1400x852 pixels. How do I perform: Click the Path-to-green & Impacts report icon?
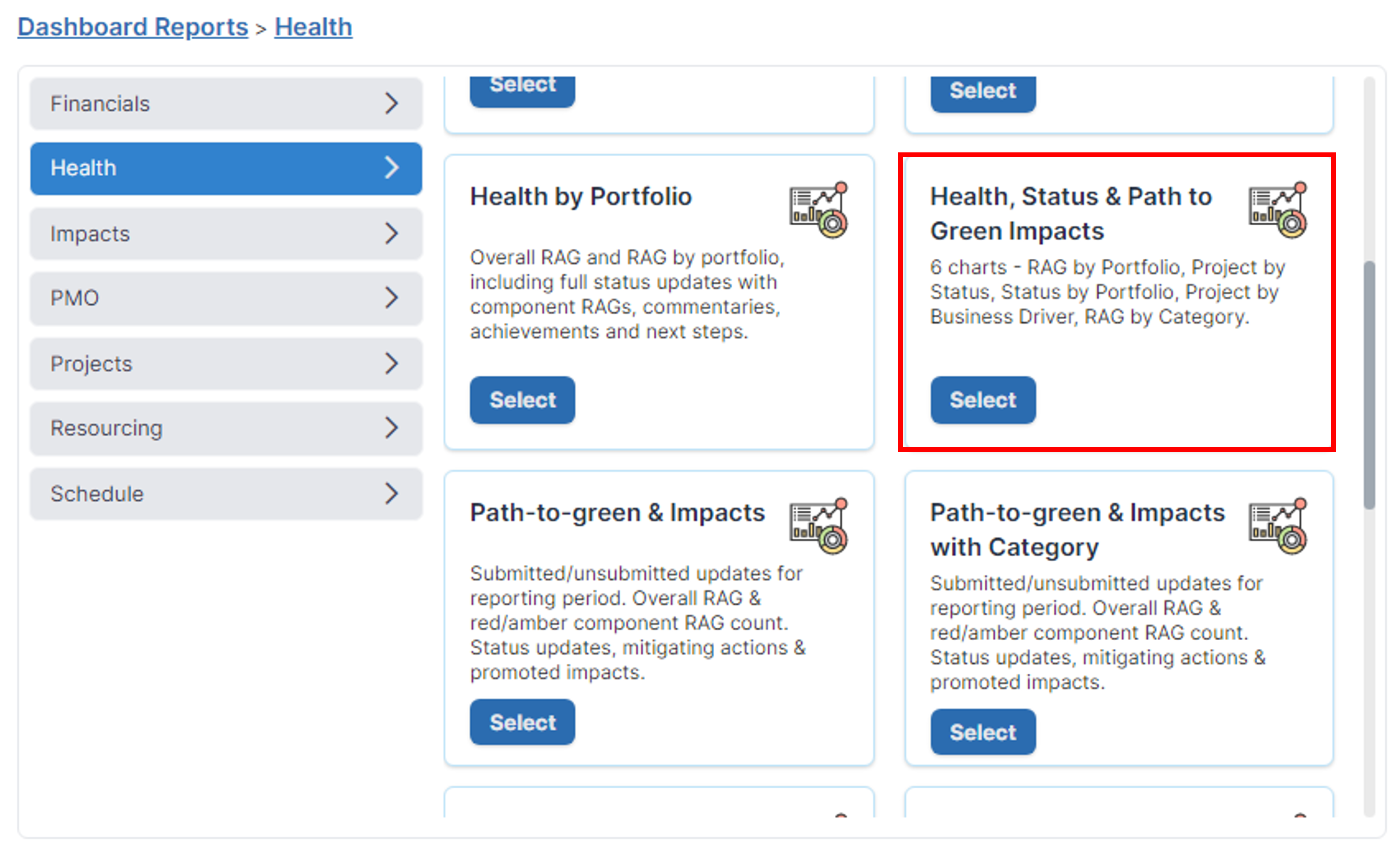(818, 526)
